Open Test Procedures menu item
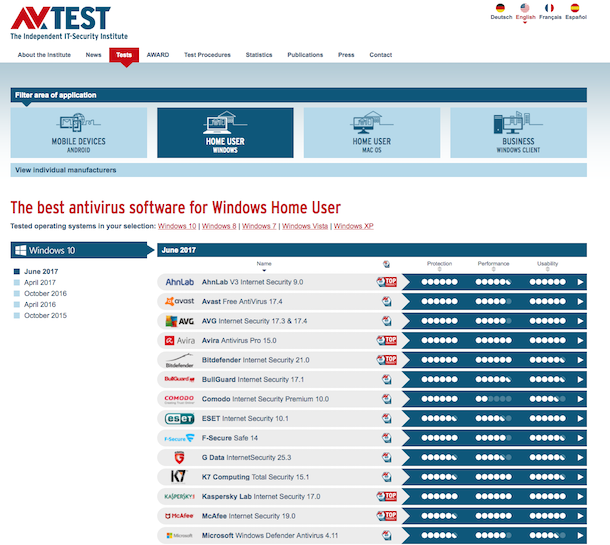Screen dimensions: 610x545 click(207, 55)
